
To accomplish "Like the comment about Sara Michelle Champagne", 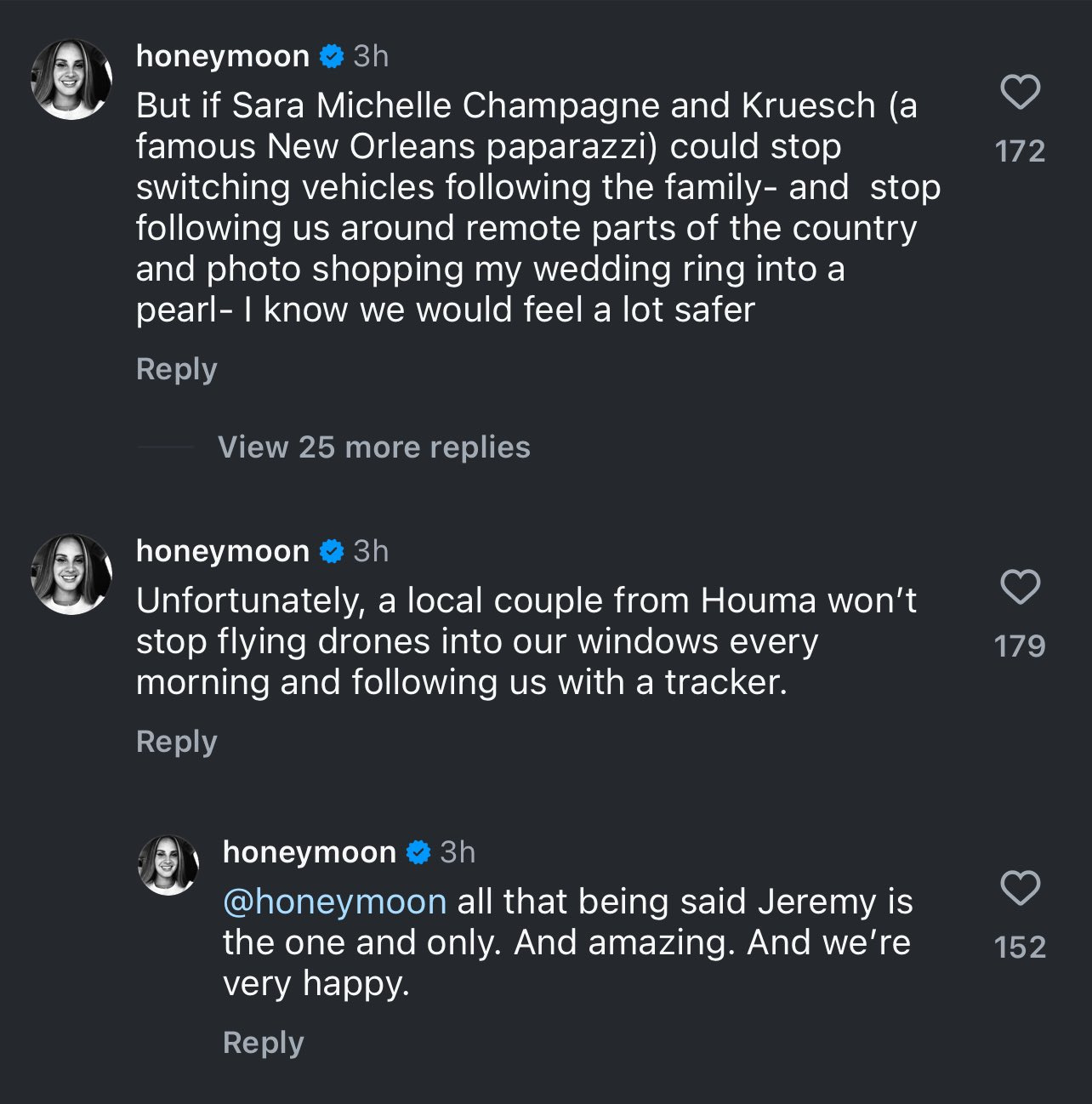I will click(1020, 92).
